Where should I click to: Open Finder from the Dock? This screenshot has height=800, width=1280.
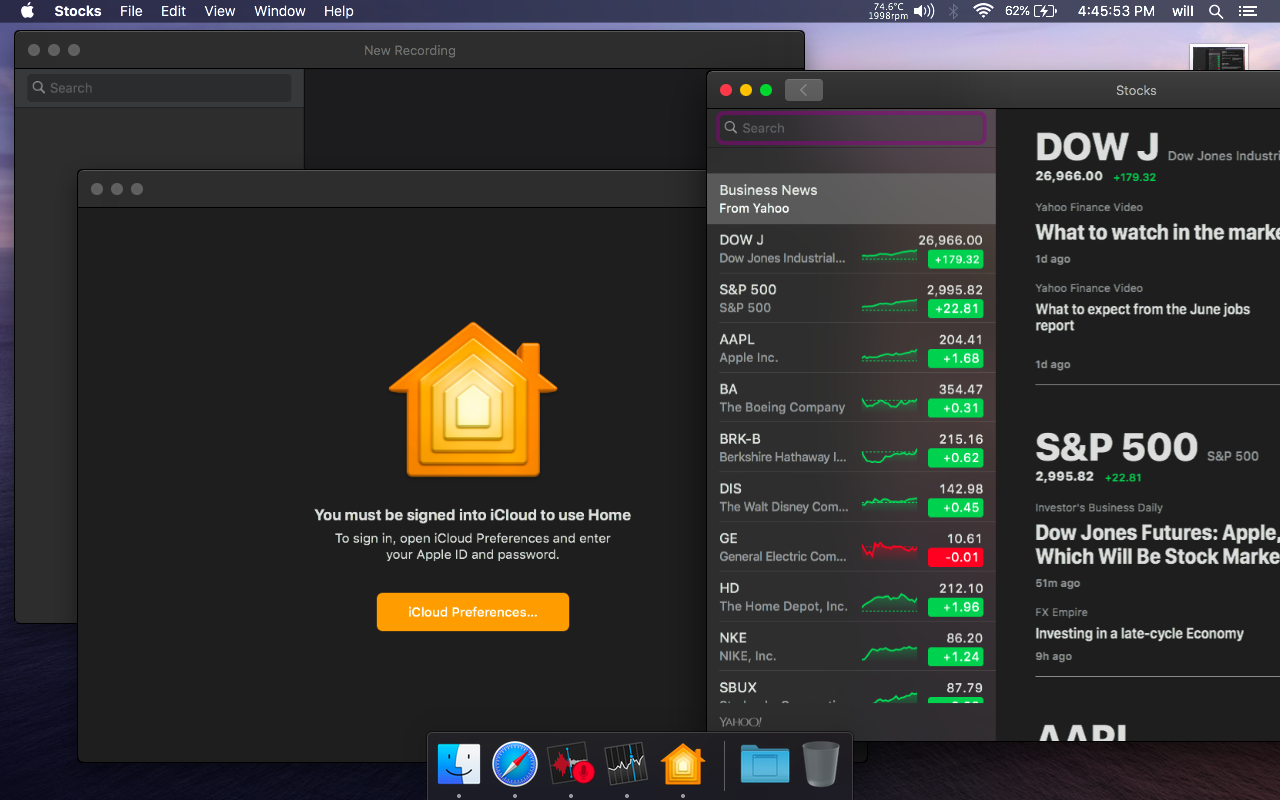[x=459, y=765]
